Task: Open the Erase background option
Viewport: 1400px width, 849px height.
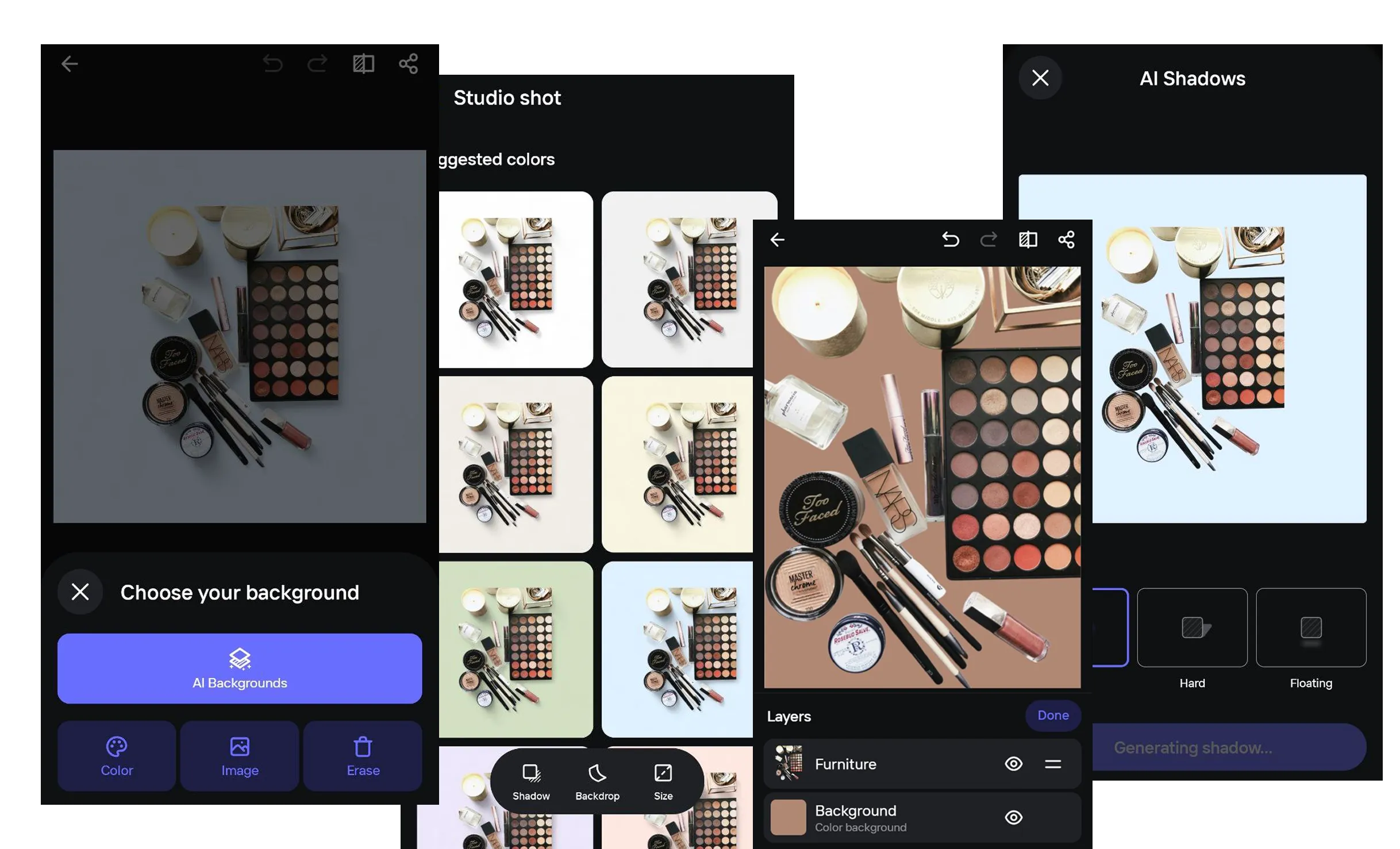Action: (363, 756)
